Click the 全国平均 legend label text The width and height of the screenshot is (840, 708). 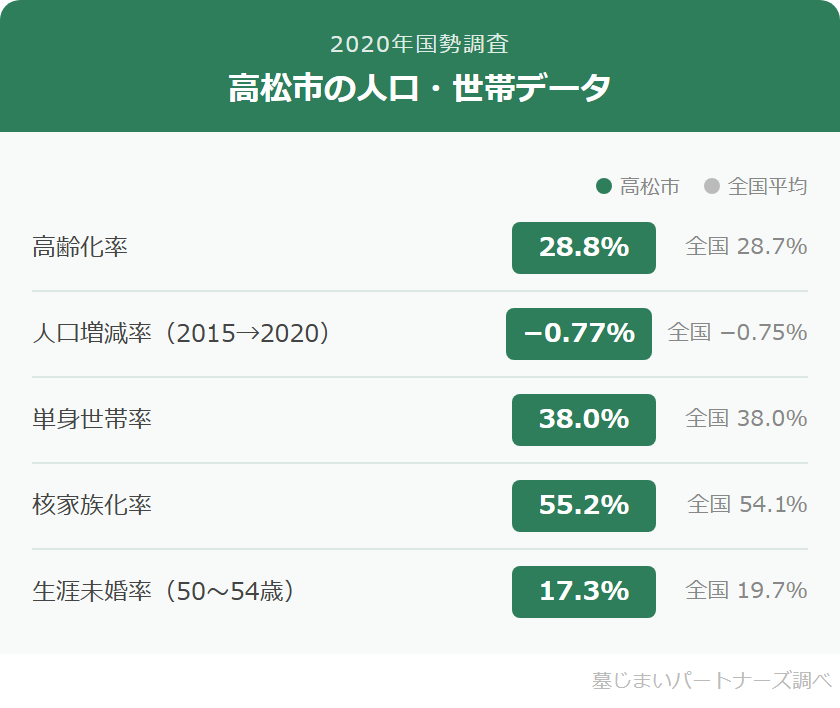point(767,186)
